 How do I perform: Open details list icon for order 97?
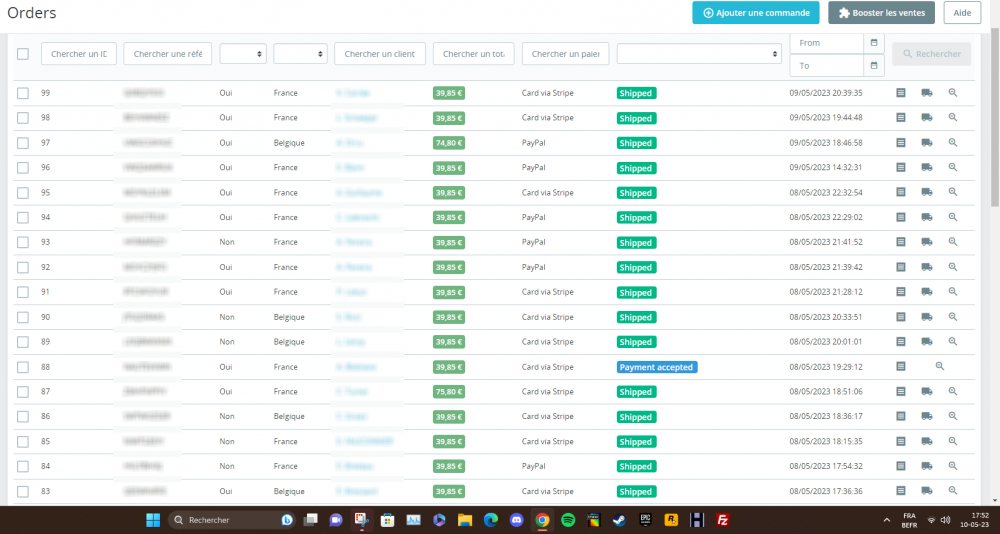901,142
